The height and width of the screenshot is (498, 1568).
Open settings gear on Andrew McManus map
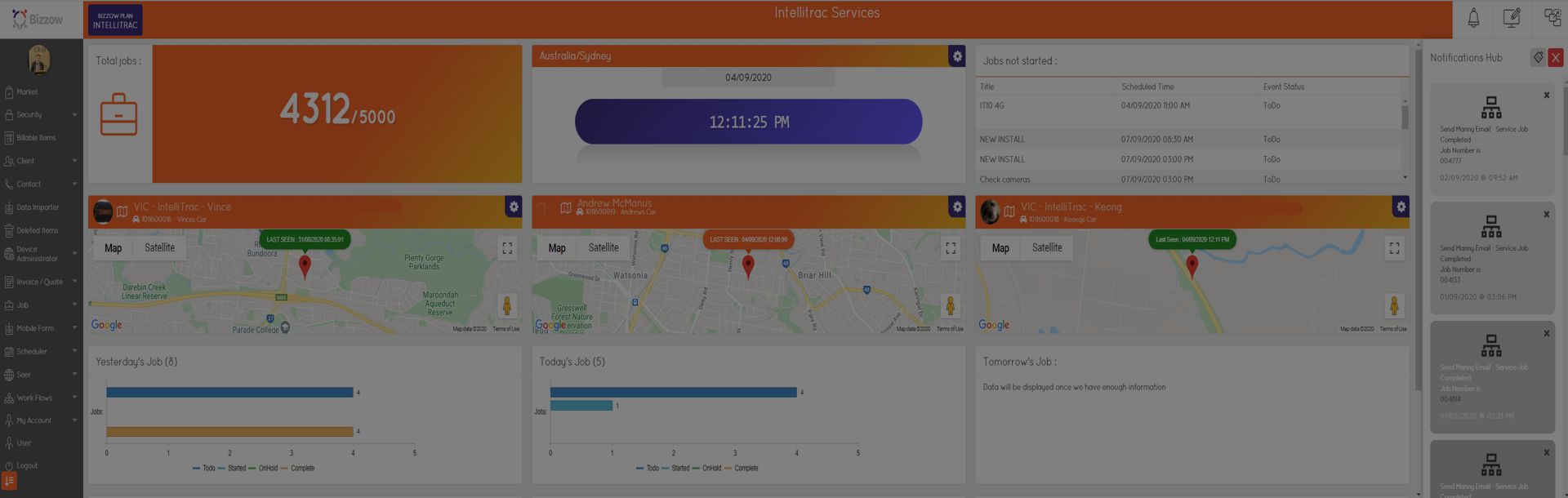[957, 207]
